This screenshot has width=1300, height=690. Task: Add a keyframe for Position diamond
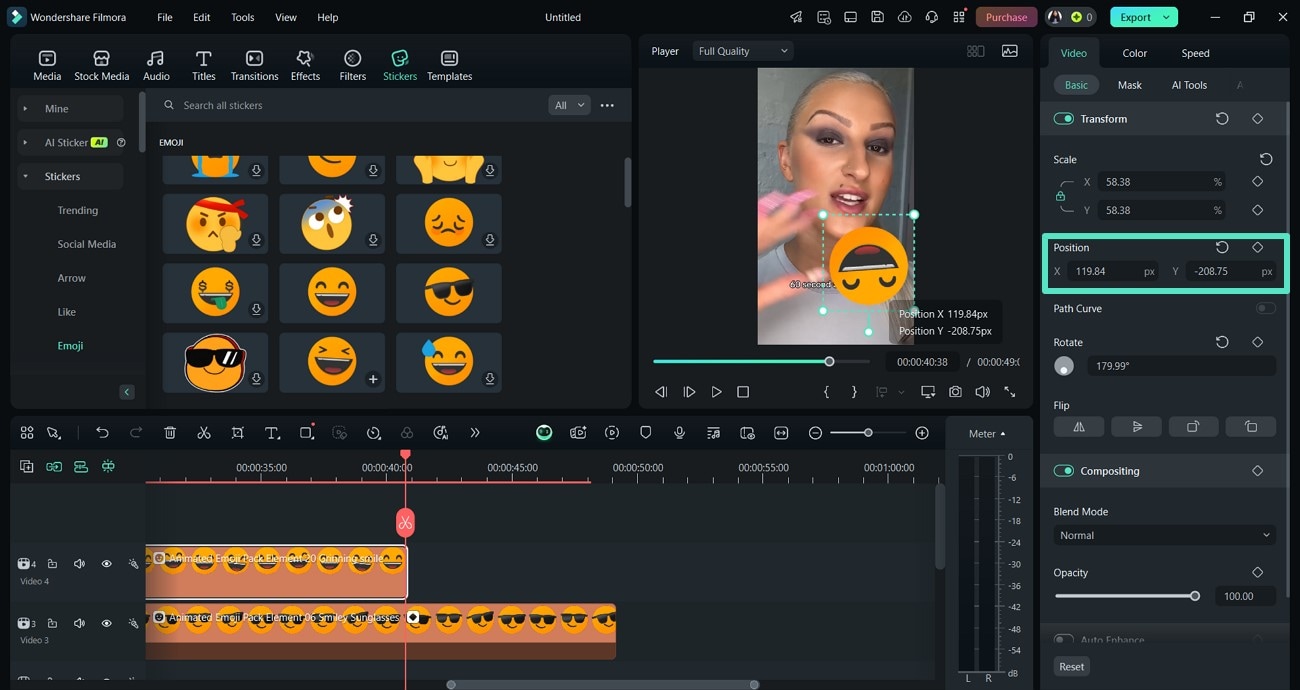(x=1258, y=247)
